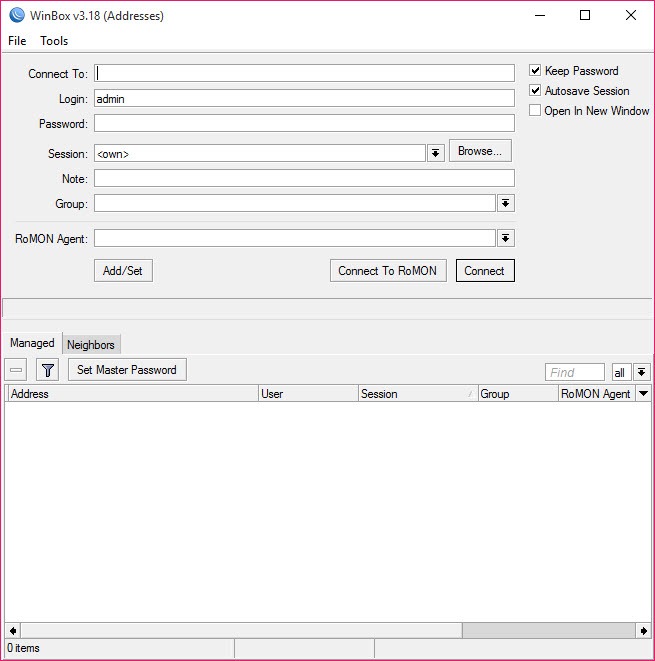Click the Group combo box field
The height and width of the screenshot is (661, 655).
click(294, 203)
